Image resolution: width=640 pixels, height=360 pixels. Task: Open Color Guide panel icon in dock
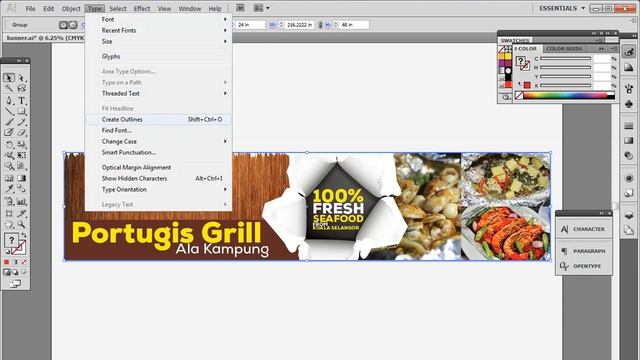coord(629,67)
